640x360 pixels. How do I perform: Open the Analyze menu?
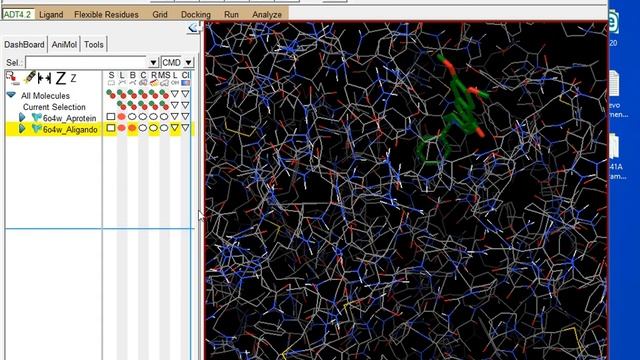(x=267, y=14)
